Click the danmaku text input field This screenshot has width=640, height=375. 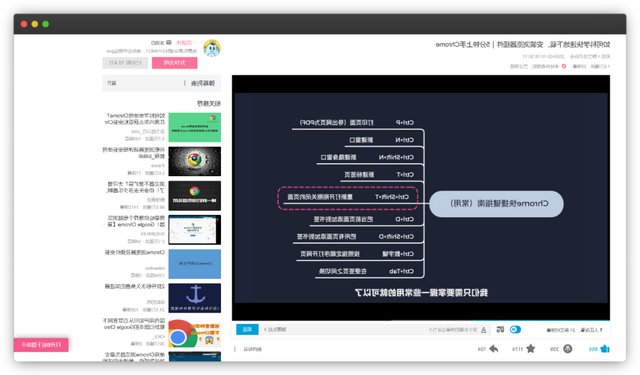376,329
